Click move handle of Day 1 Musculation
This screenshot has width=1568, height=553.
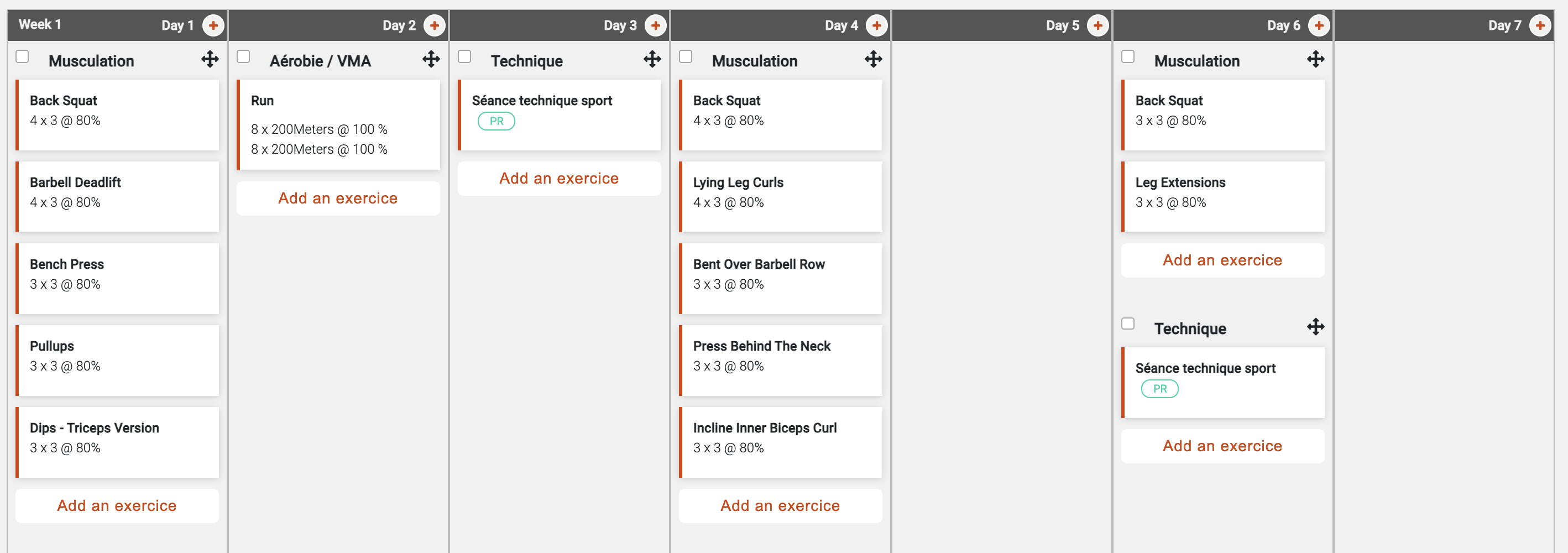[x=210, y=59]
